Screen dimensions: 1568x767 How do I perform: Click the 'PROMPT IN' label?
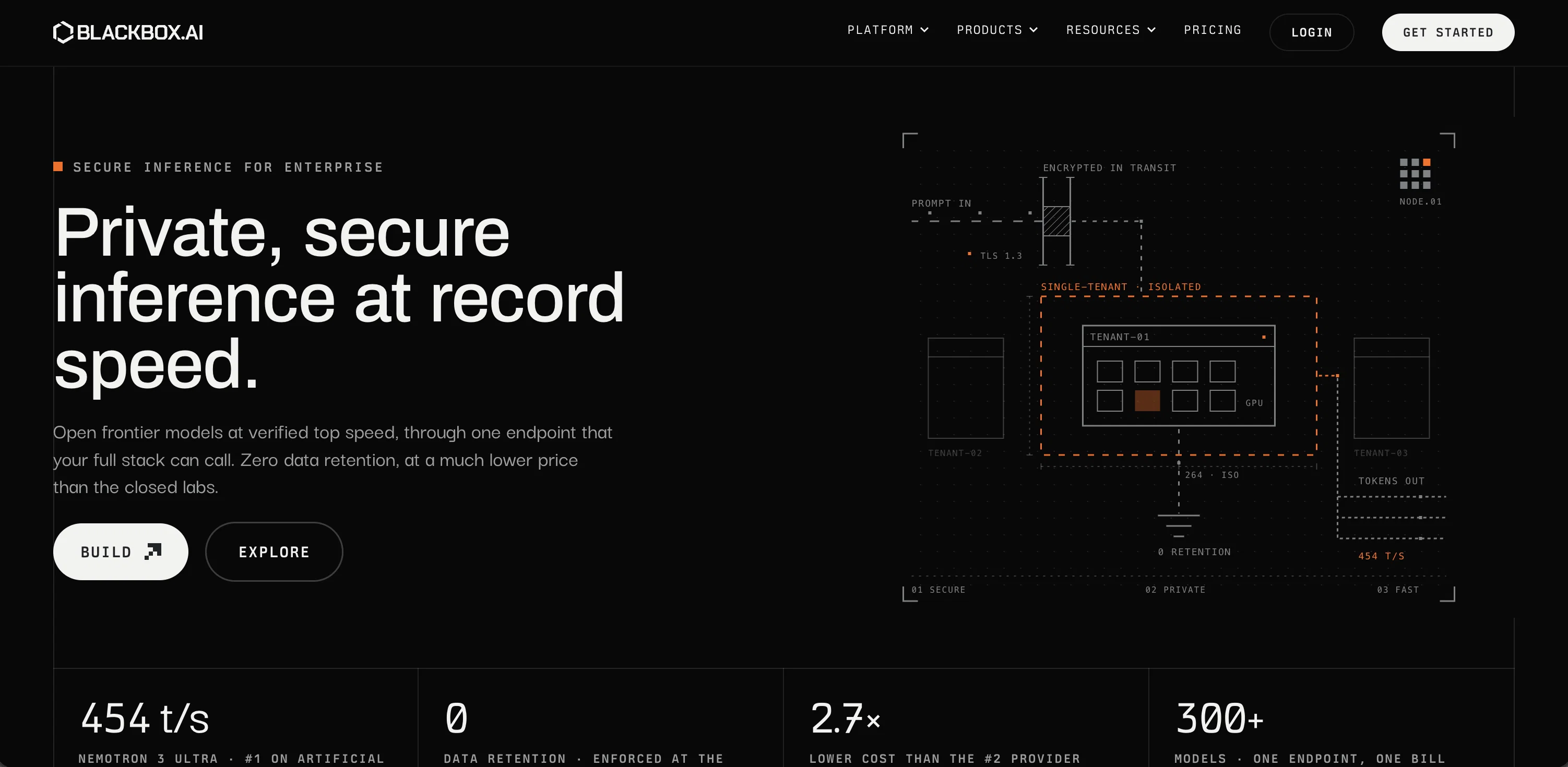pyautogui.click(x=941, y=203)
